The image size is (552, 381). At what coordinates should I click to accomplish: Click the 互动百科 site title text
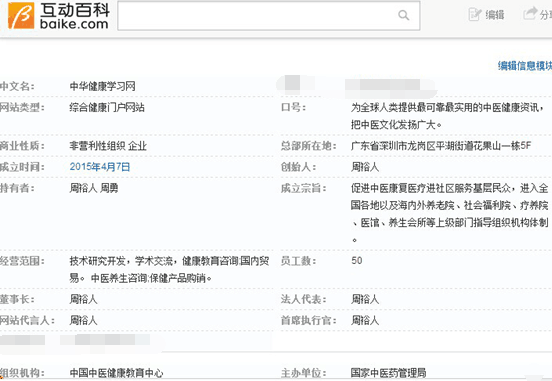pyautogui.click(x=74, y=10)
